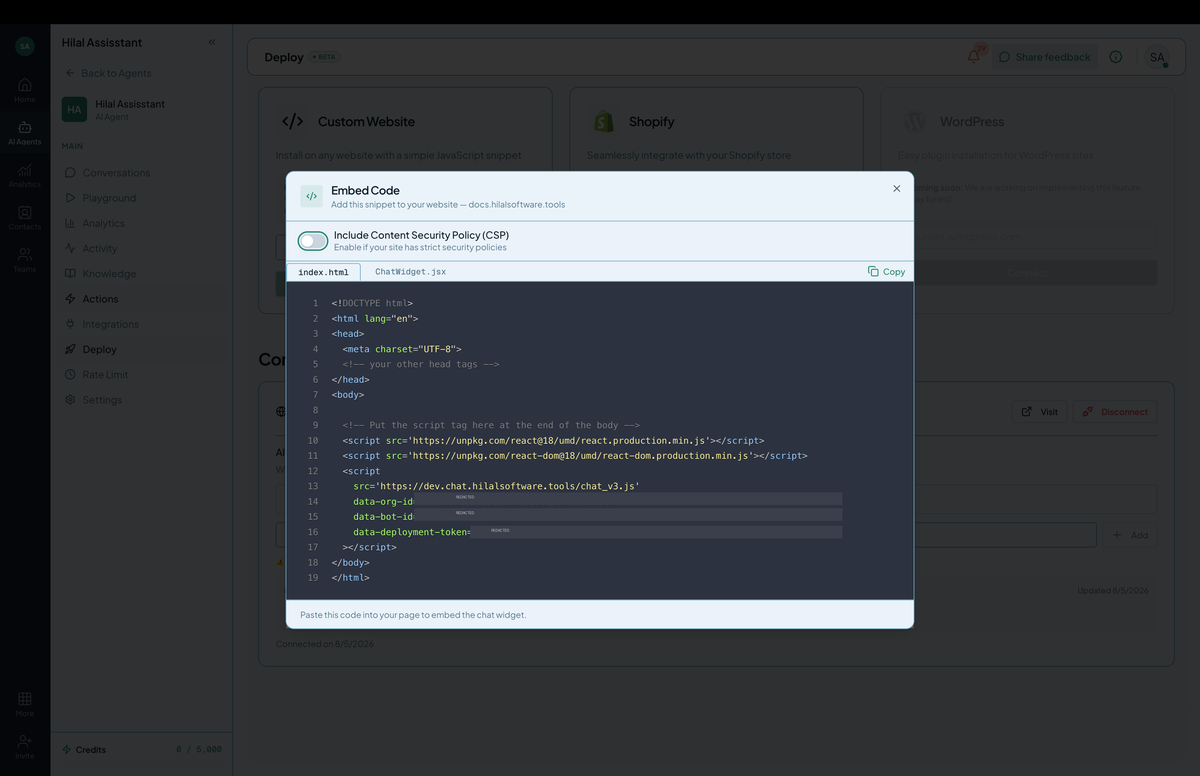This screenshot has width=1200, height=776.
Task: Open AI Agents in the left rail
Action: 25,133
